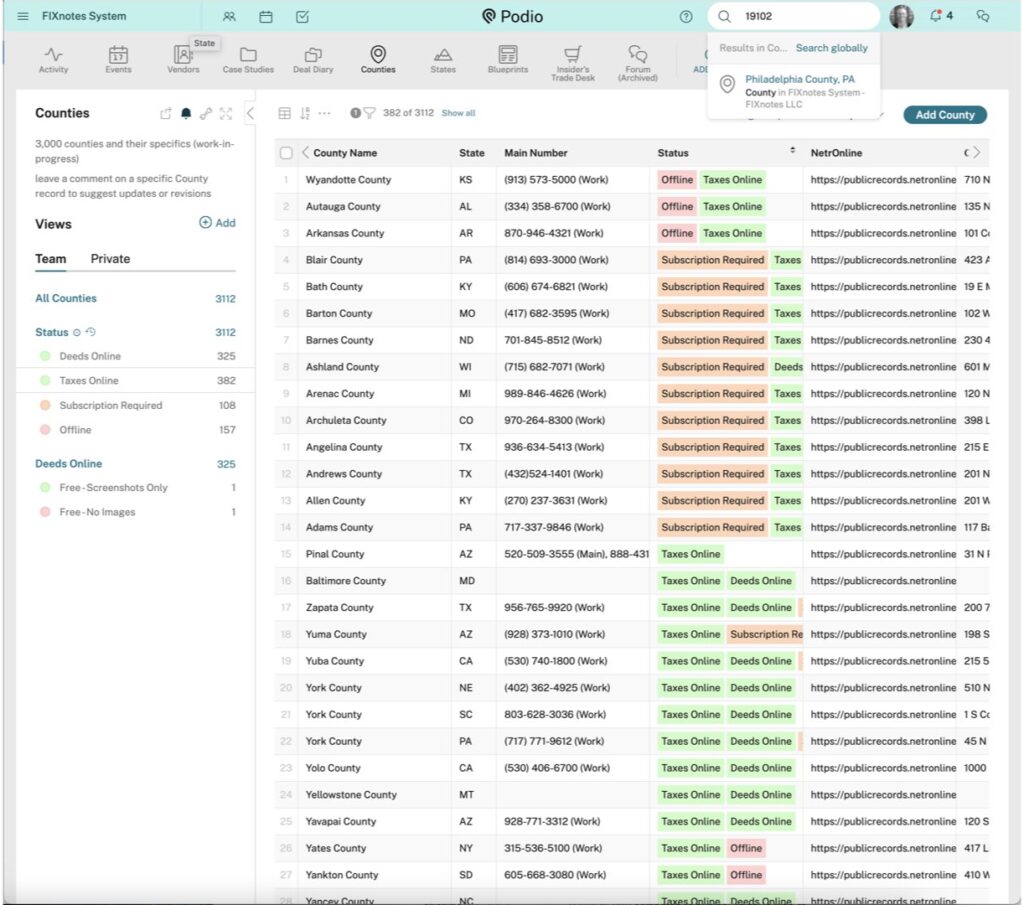Viewport: 1024px width, 905px height.
Task: Click the magnifier search icon
Action: [724, 16]
